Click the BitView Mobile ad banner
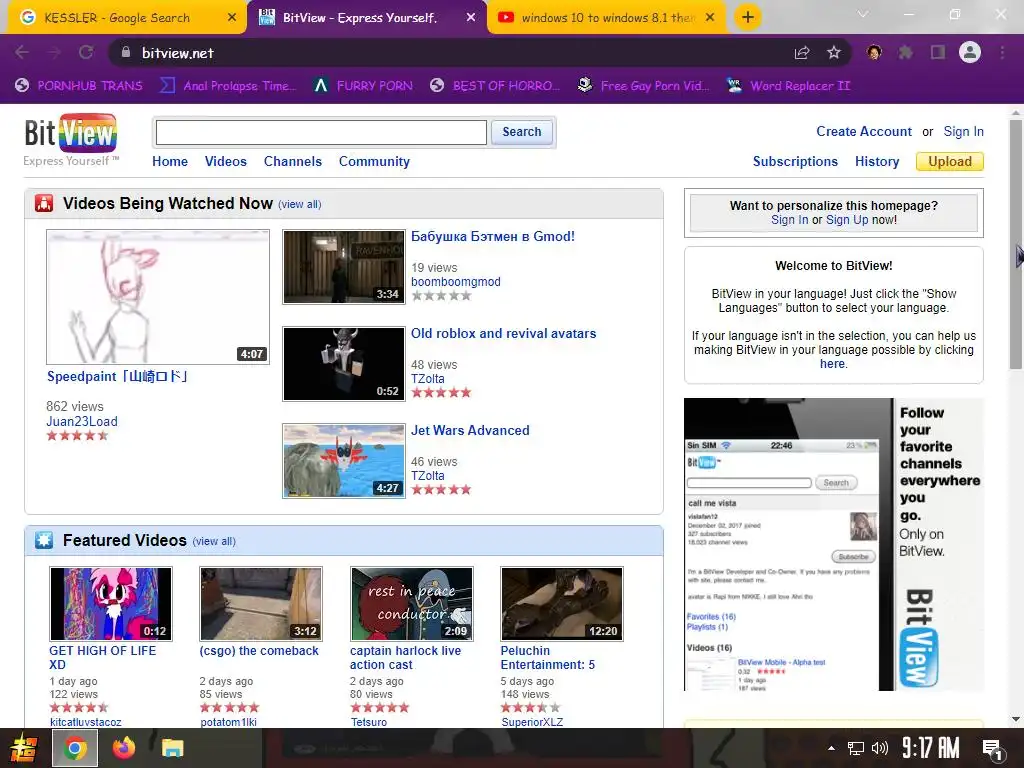The image size is (1024, 768). (x=833, y=544)
